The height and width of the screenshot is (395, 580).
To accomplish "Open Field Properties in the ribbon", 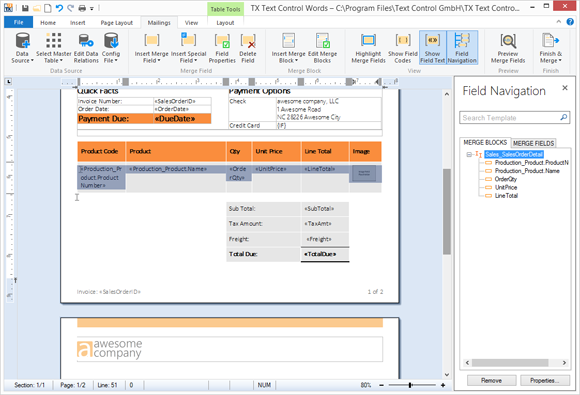I will [222, 48].
